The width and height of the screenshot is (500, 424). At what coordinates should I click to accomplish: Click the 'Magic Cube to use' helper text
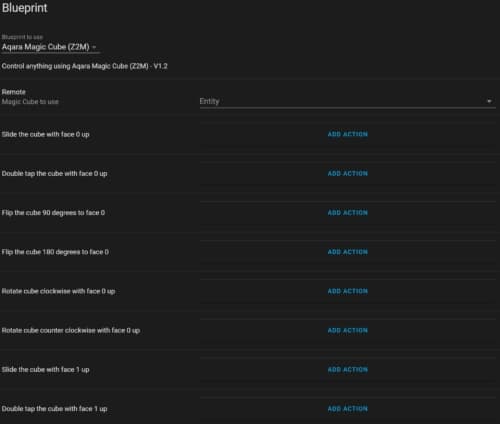(30, 102)
